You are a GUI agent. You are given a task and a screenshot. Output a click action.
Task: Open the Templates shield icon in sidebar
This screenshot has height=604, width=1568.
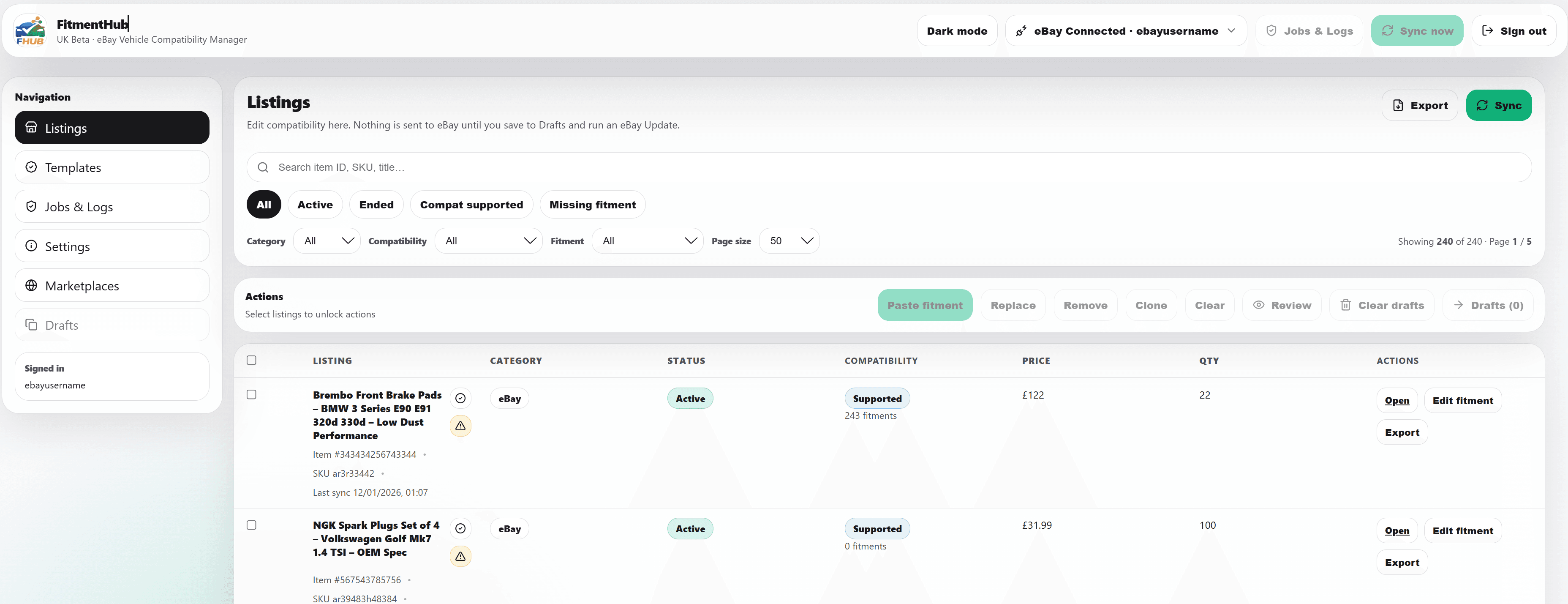[31, 167]
